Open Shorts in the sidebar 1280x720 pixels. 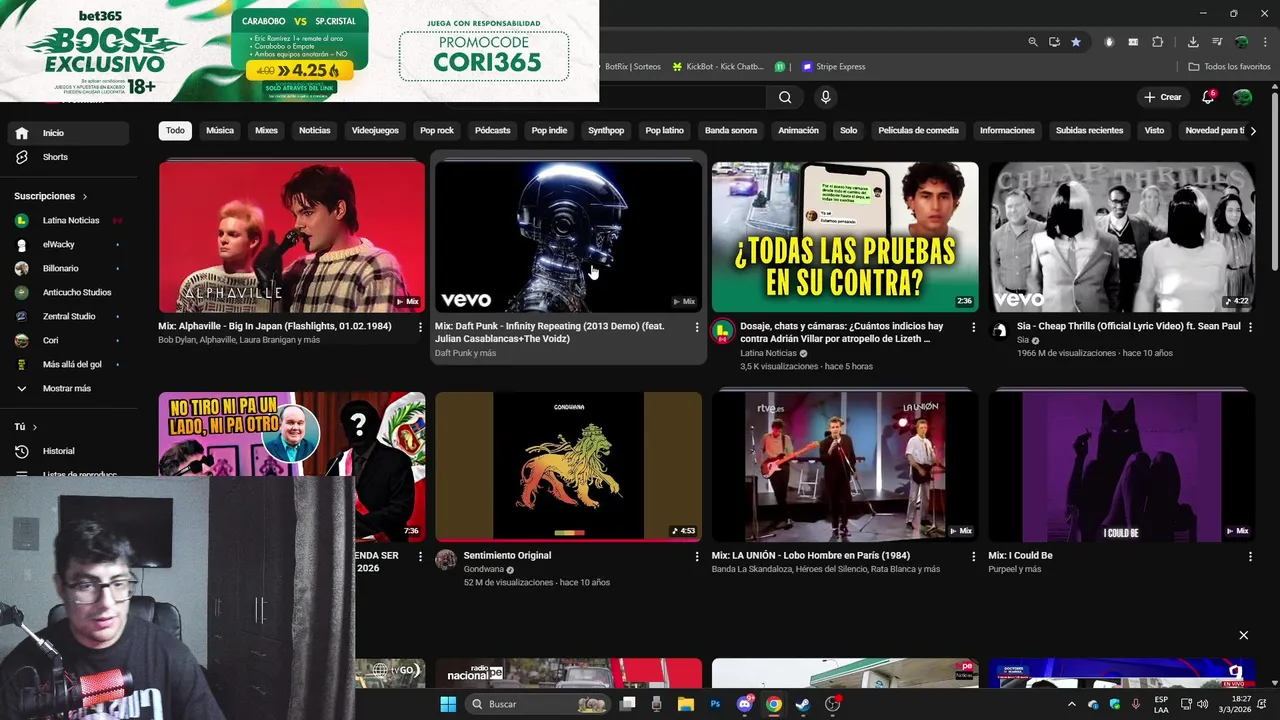67,157
